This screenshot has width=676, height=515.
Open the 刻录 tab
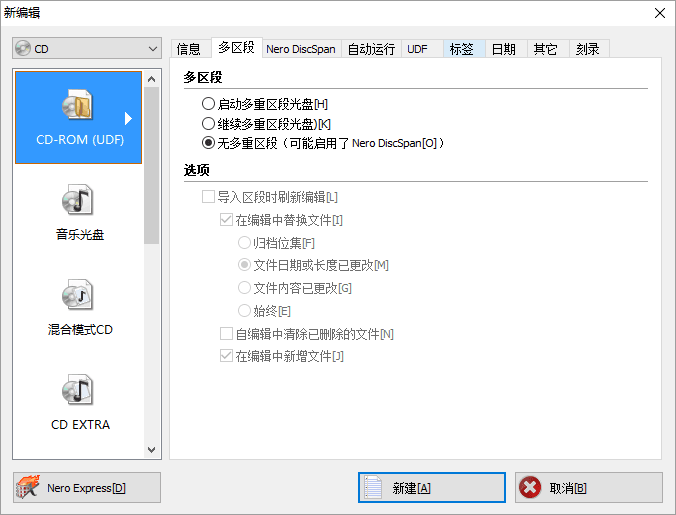[x=588, y=49]
